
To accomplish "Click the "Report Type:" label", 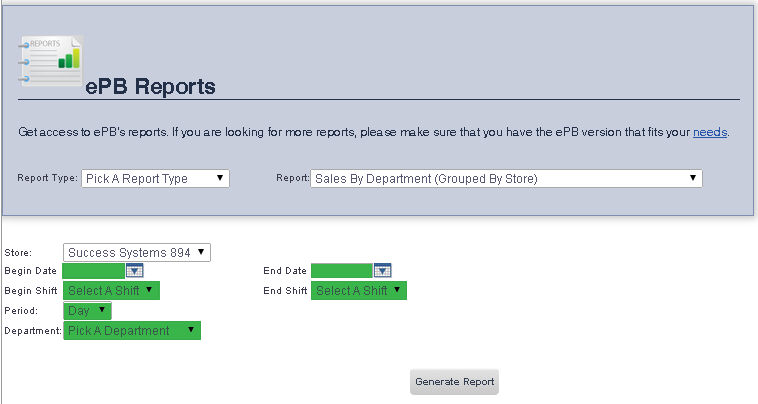I will coord(47,179).
